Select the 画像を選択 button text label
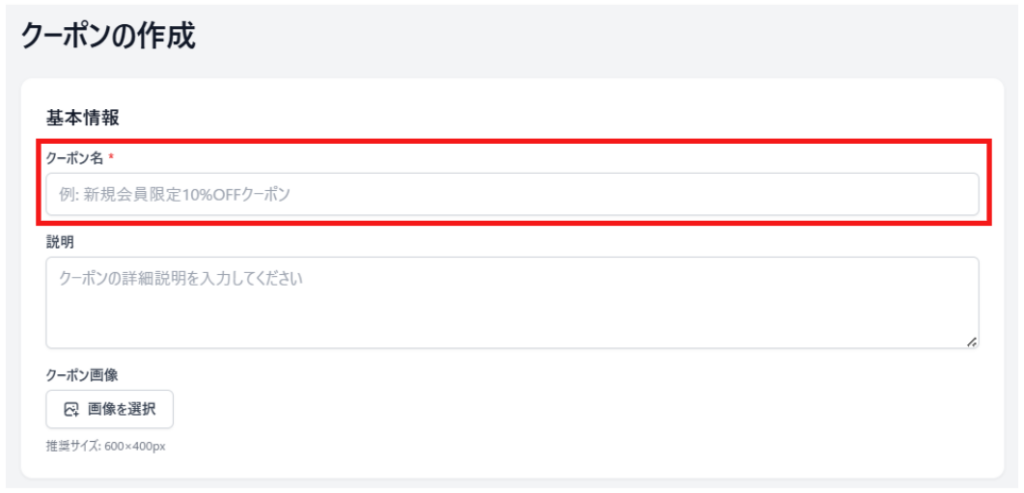1024x493 pixels. (123, 409)
